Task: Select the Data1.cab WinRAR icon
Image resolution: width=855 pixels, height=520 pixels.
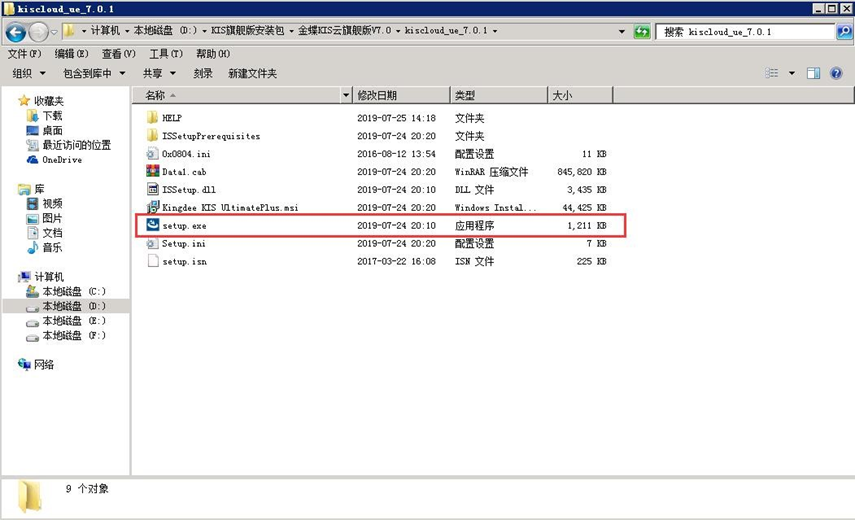Action: (x=152, y=171)
